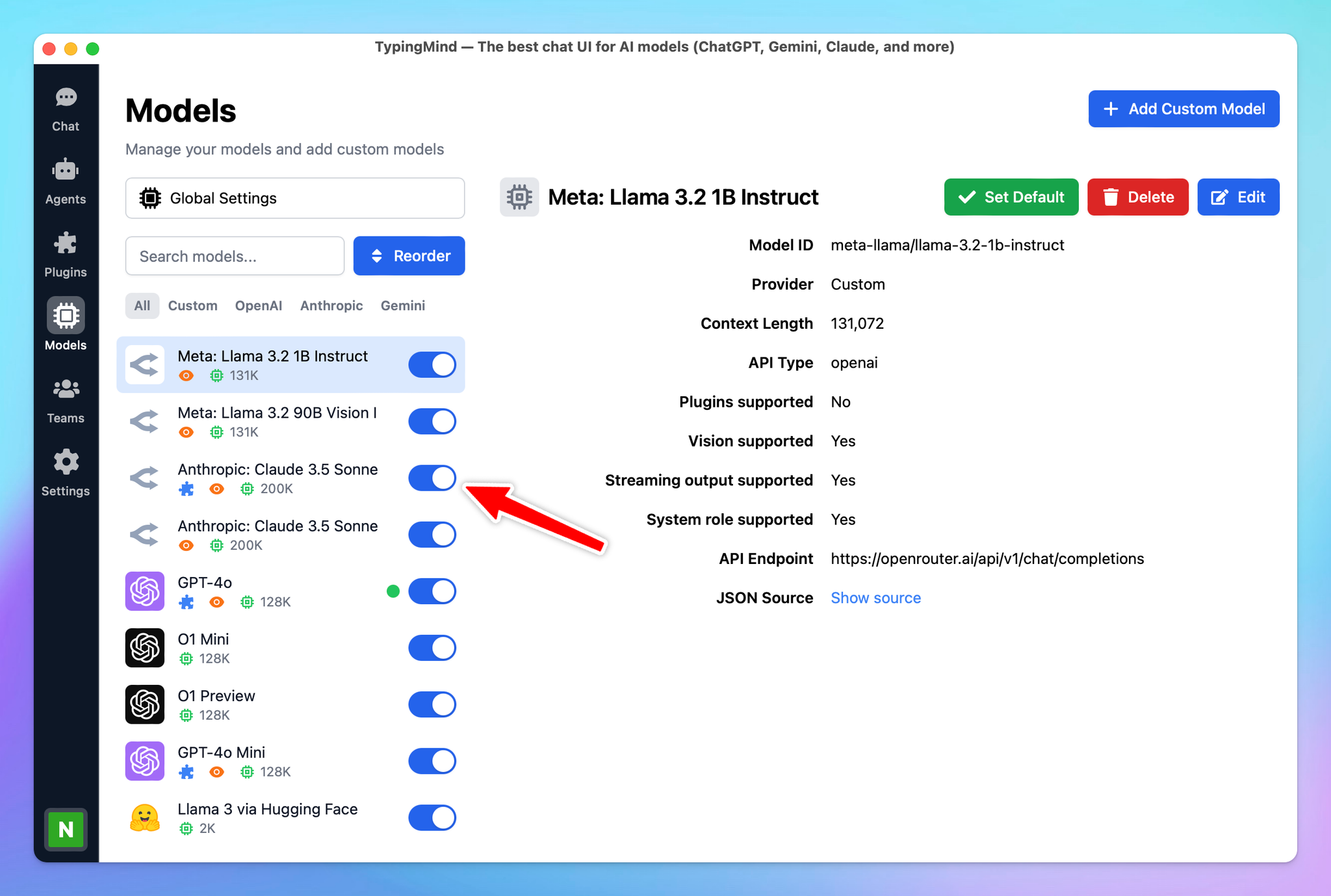Click the green default dot on GPT-4o
Screen dimensions: 1331x896
coord(393,591)
